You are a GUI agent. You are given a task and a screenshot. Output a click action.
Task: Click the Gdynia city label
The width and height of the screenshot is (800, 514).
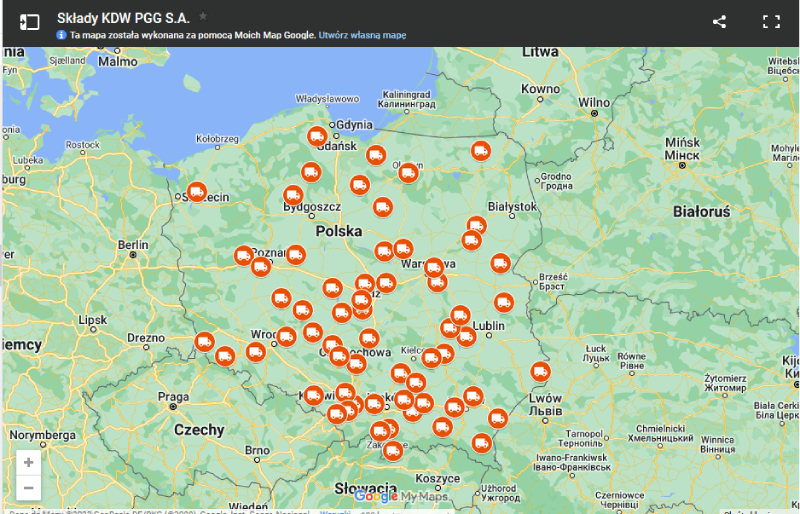click(x=355, y=125)
